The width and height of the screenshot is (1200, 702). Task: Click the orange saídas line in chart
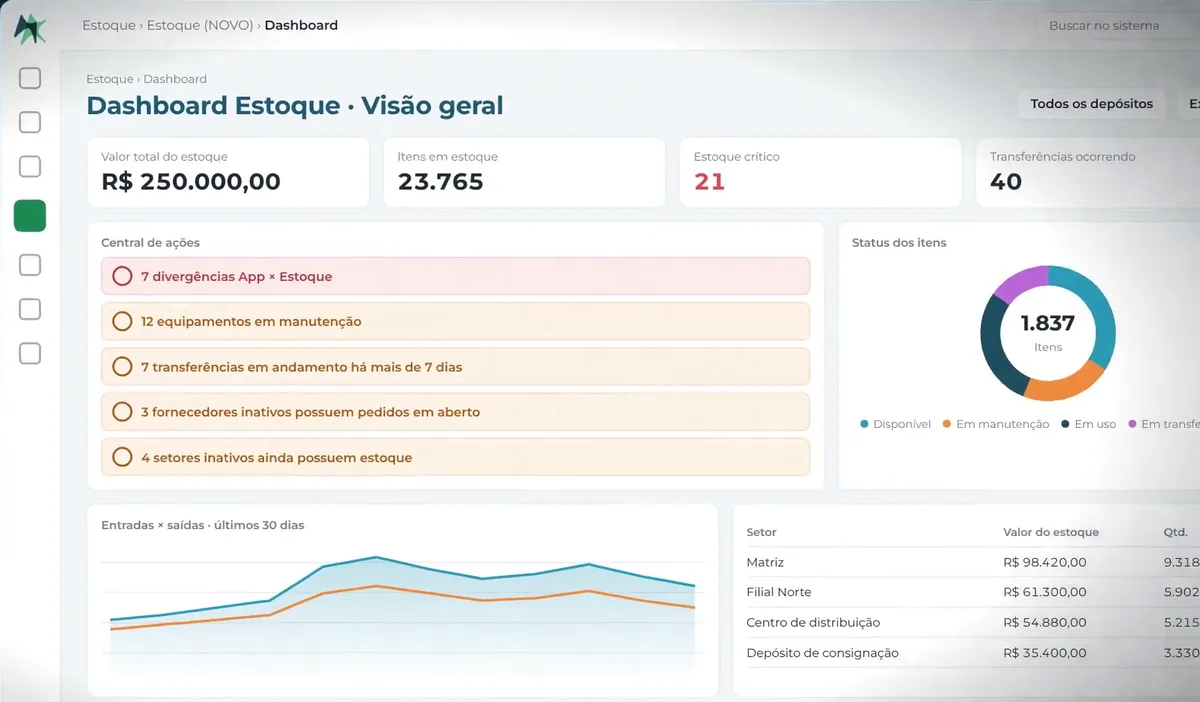(x=375, y=587)
